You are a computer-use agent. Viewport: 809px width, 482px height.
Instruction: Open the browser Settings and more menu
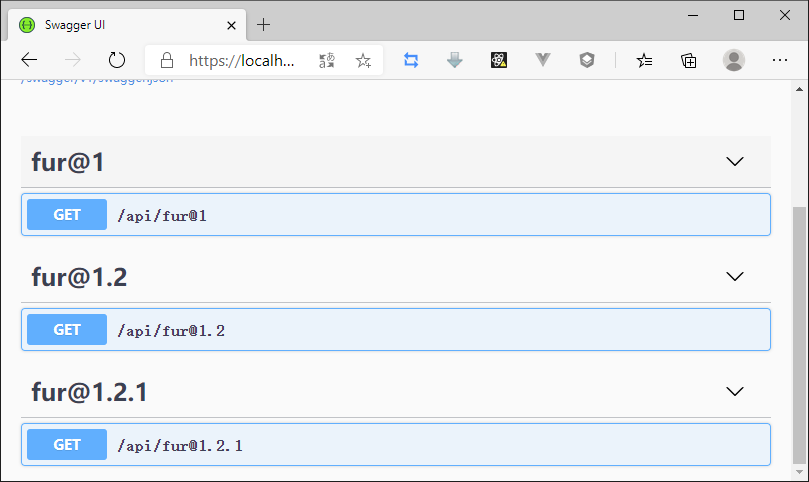coord(780,60)
